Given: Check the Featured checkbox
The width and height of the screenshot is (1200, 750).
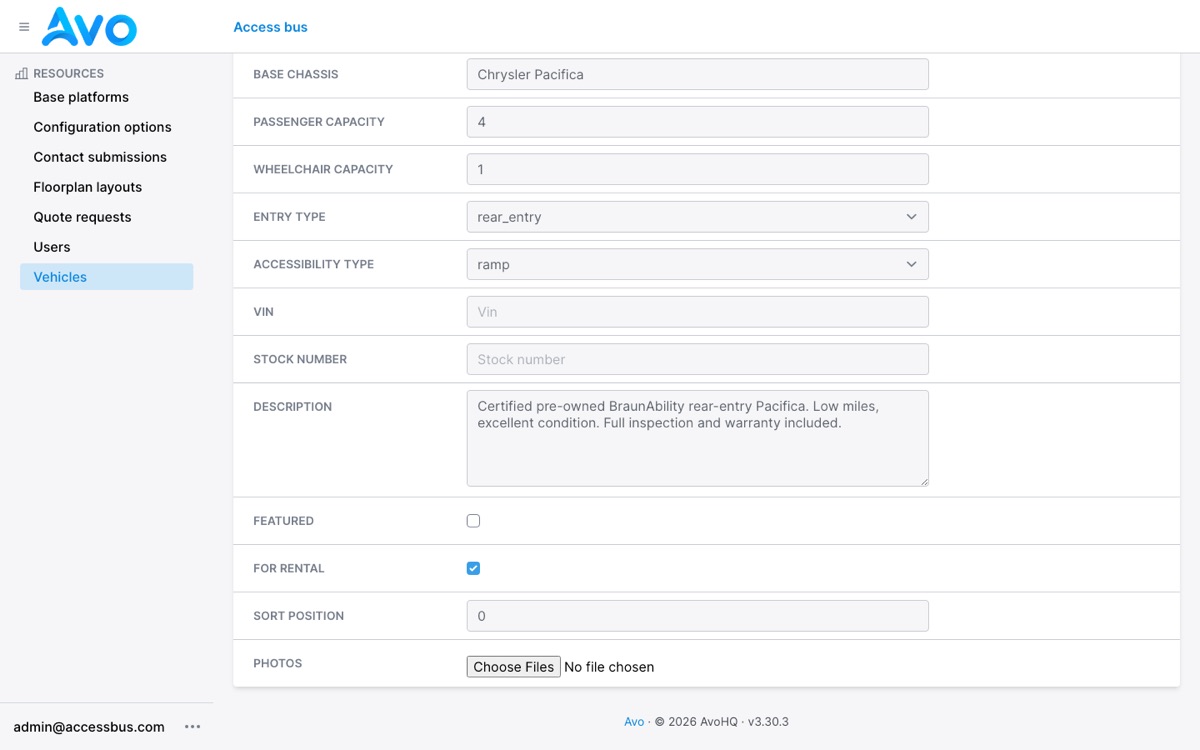Looking at the screenshot, I should pos(473,521).
